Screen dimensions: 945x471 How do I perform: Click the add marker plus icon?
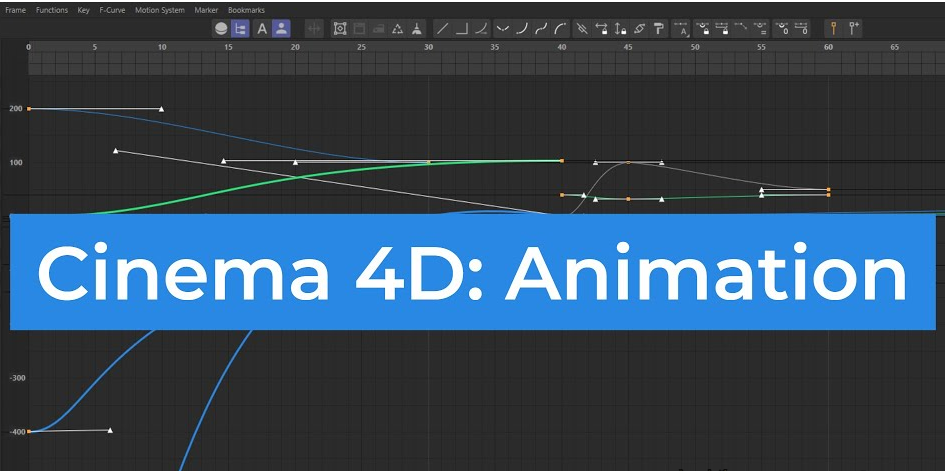click(854, 29)
